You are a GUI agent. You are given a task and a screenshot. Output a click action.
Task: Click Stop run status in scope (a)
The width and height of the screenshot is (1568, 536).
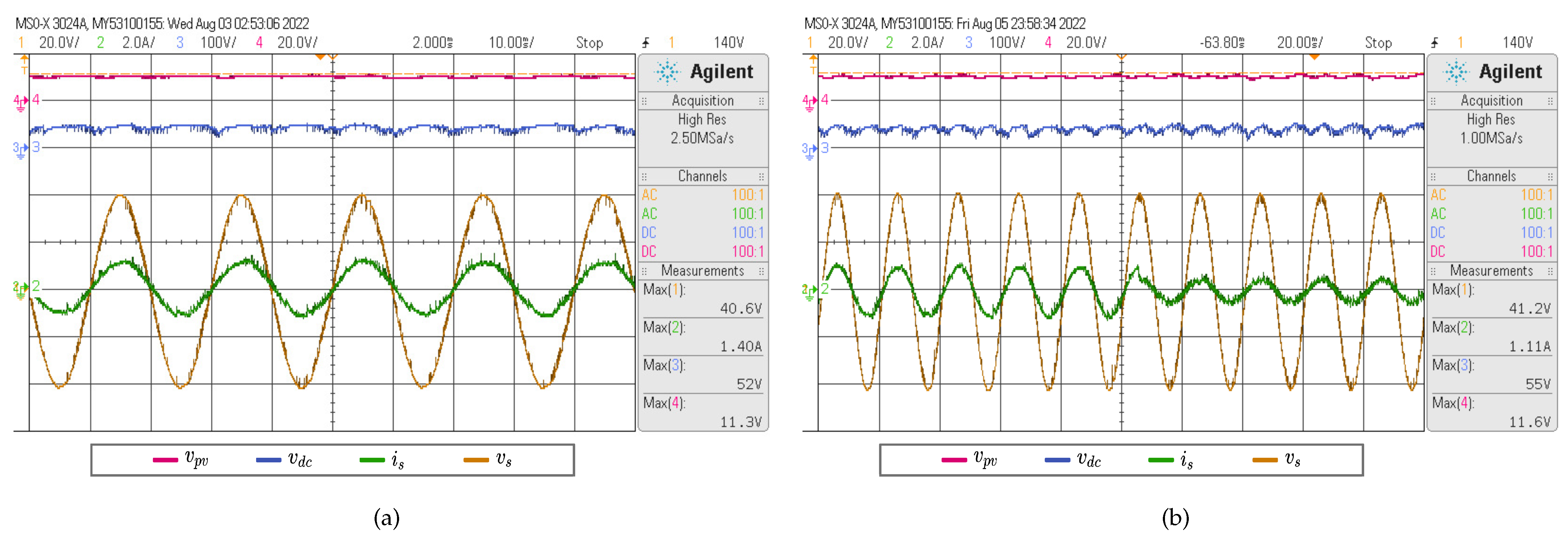pyautogui.click(x=589, y=43)
